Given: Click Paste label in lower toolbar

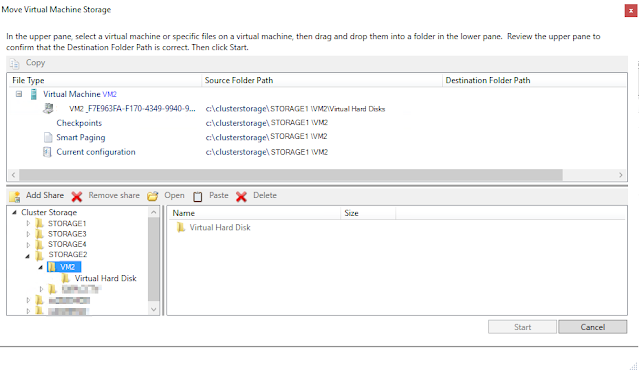Looking at the screenshot, I should (x=219, y=195).
